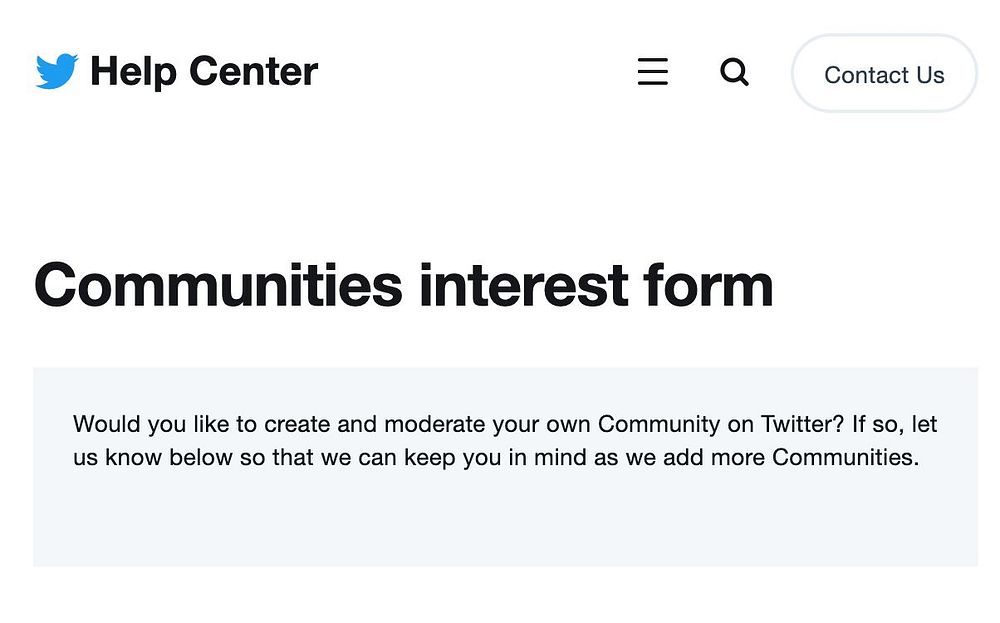
Task: Click the Twitter bird logo
Action: [56, 72]
